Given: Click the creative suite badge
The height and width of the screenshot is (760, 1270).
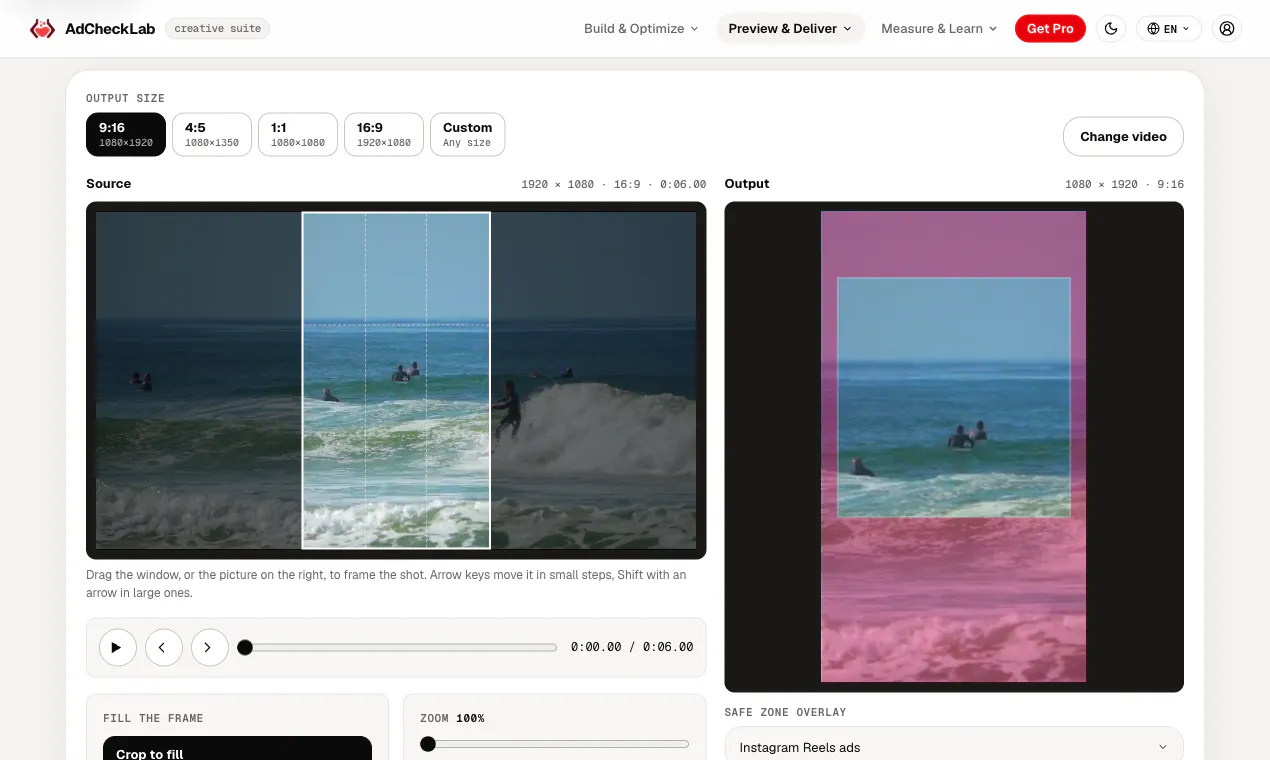Looking at the screenshot, I should (217, 29).
